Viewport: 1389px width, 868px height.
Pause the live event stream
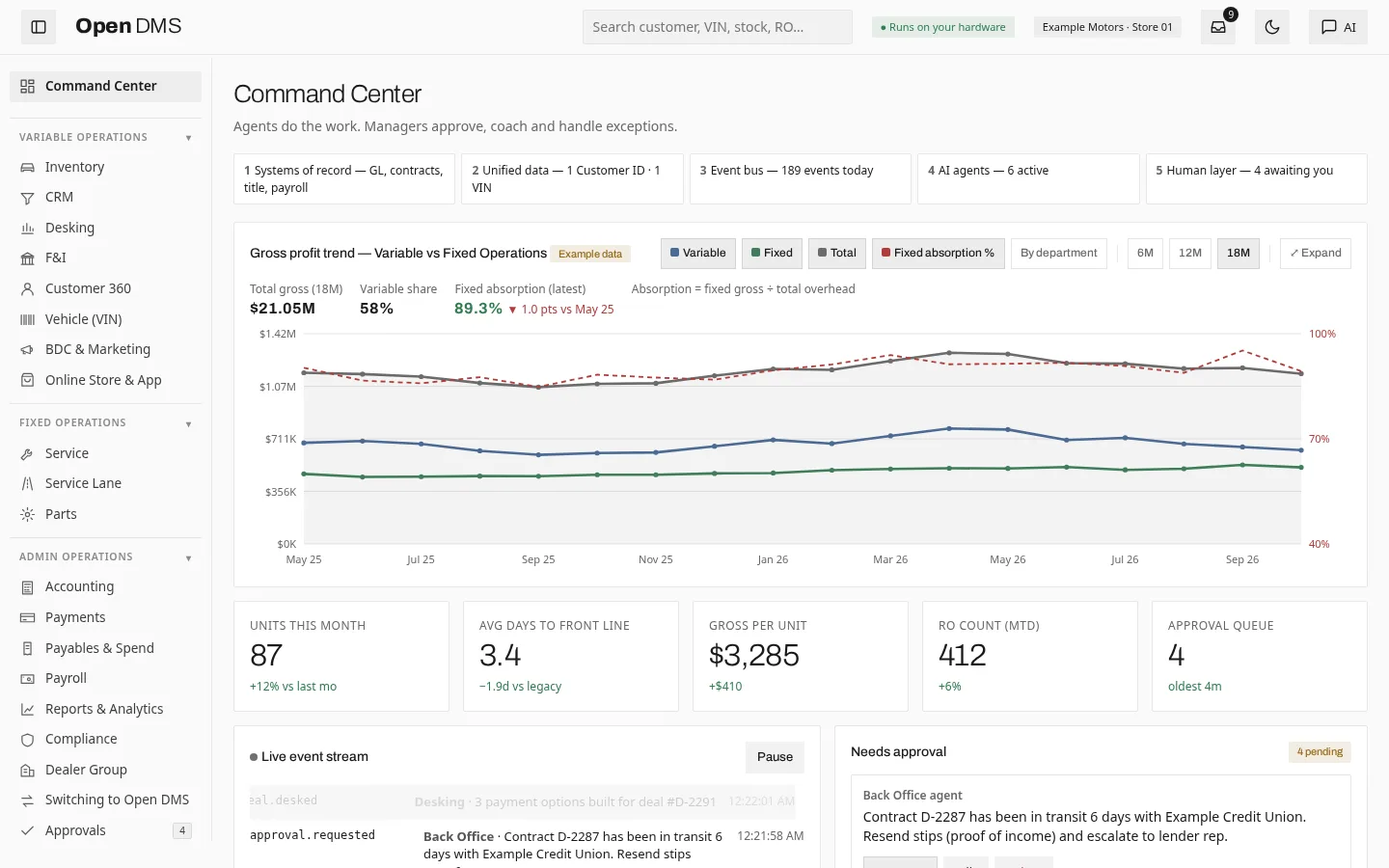[775, 757]
